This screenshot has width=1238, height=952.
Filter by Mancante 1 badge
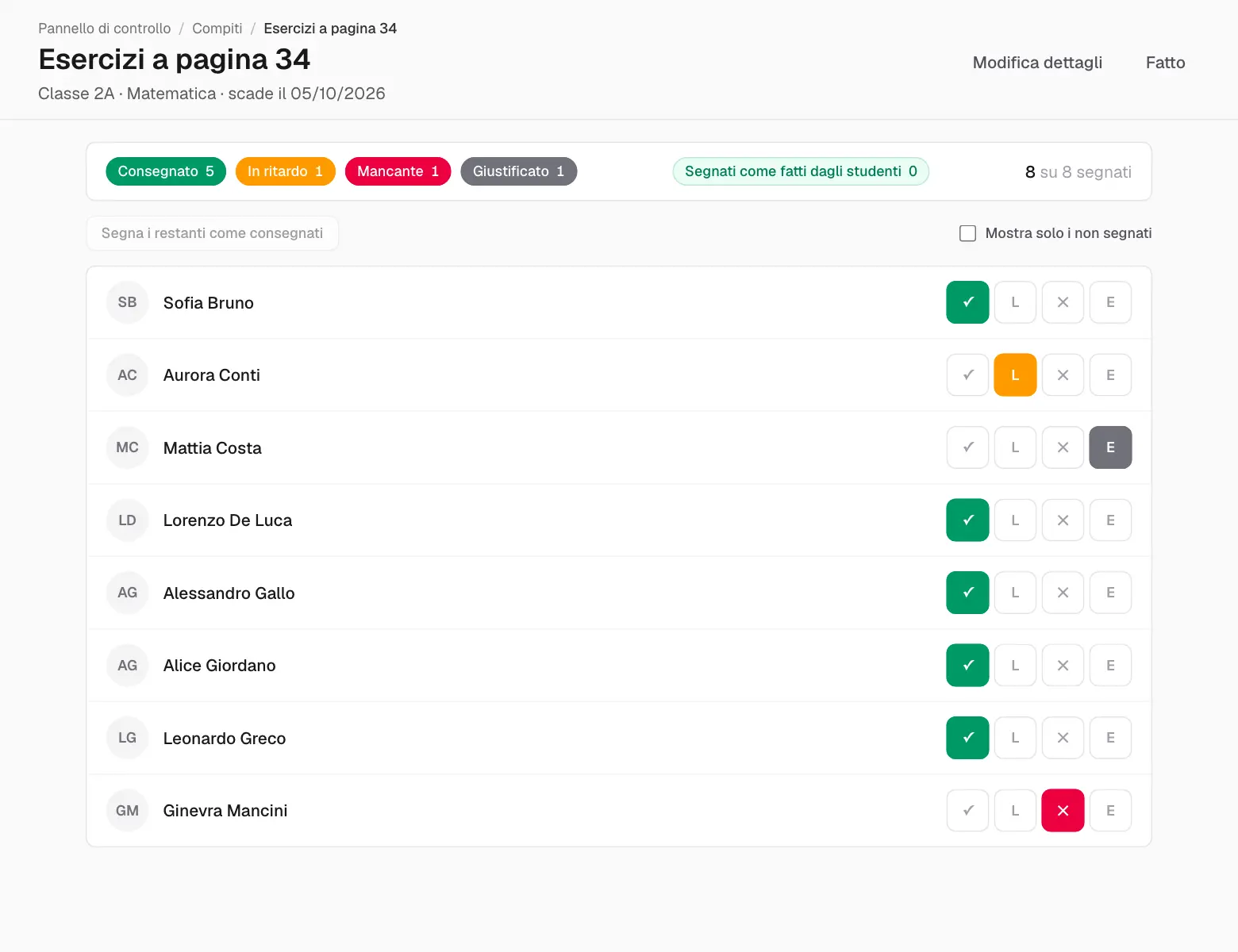(x=398, y=171)
